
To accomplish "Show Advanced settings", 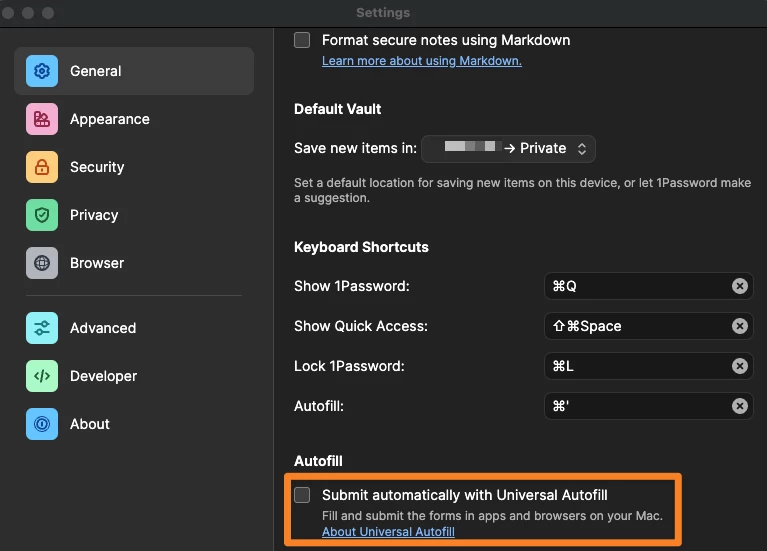I will [x=134, y=328].
